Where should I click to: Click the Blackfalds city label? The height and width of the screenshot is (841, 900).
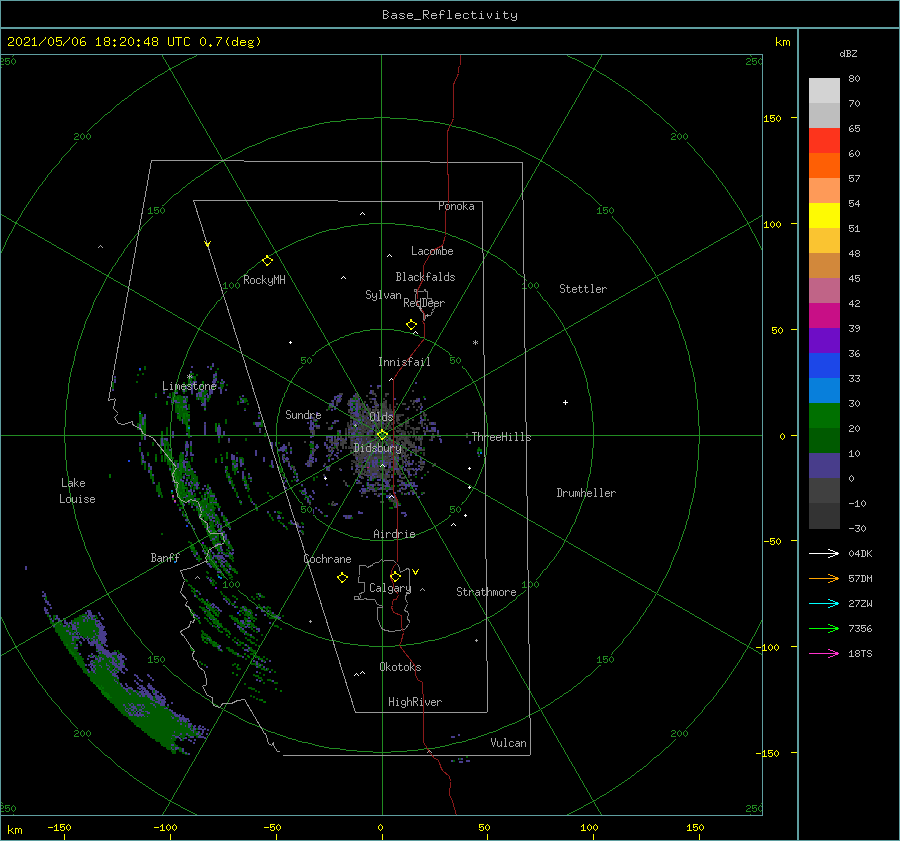pos(425,277)
